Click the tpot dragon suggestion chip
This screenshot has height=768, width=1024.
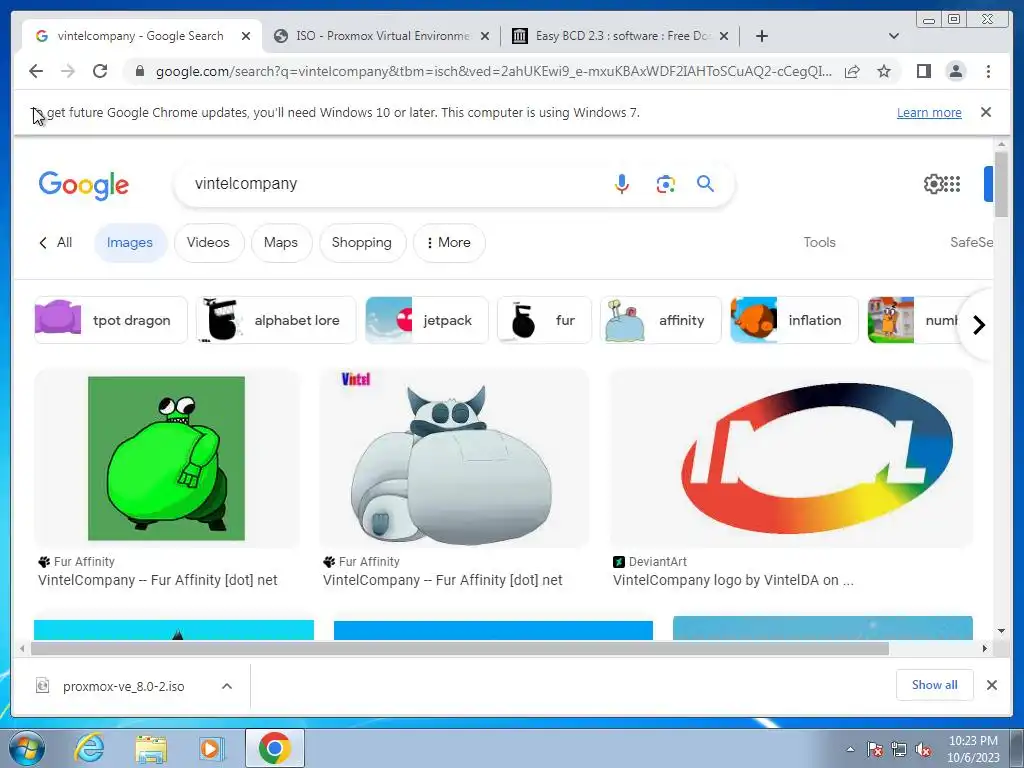[110, 320]
